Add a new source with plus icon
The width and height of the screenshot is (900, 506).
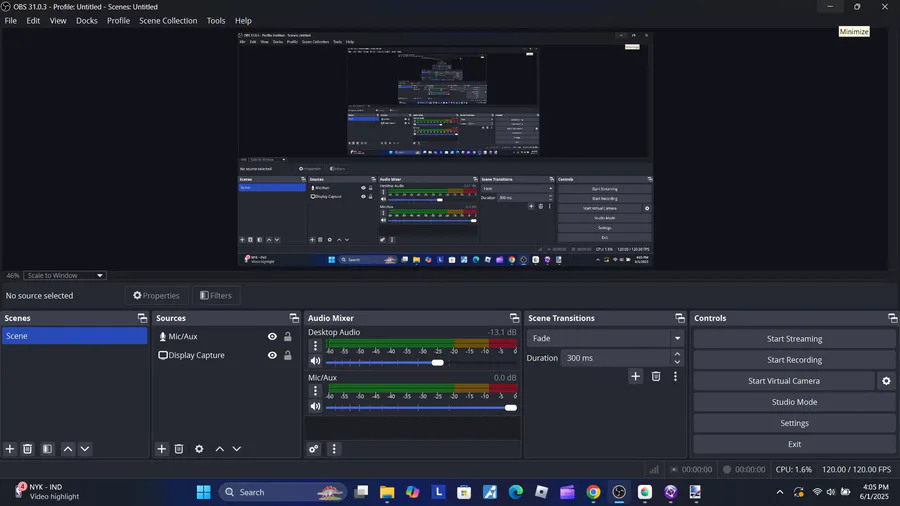(161, 449)
